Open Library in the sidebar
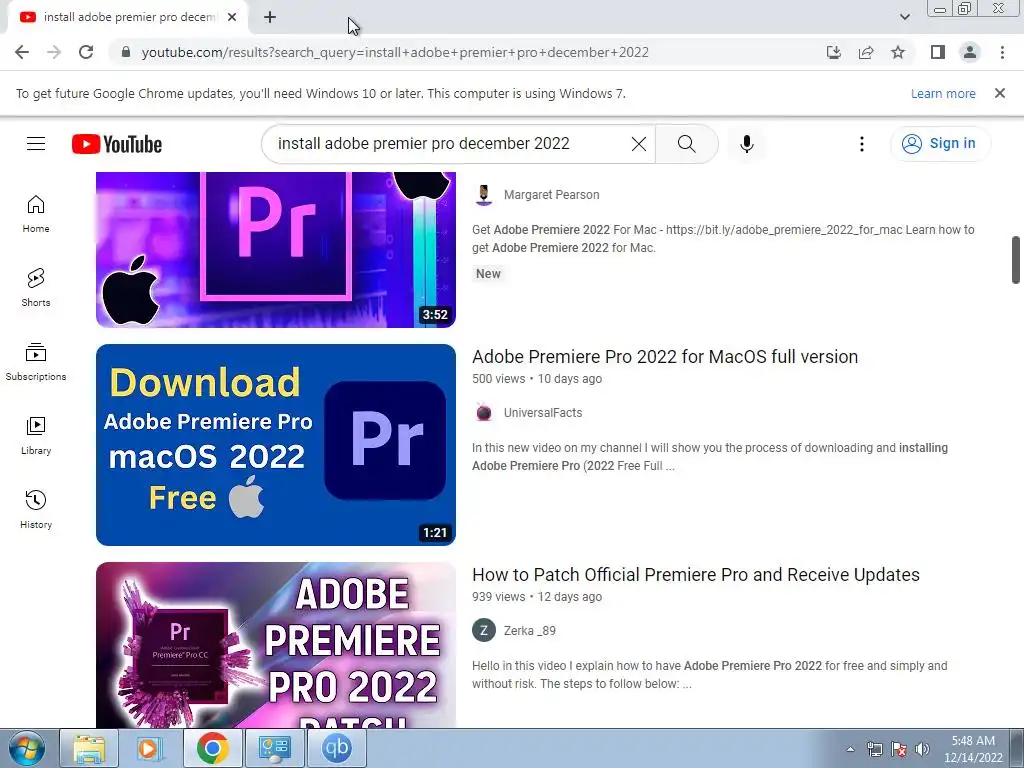This screenshot has height=768, width=1024. [x=36, y=436]
